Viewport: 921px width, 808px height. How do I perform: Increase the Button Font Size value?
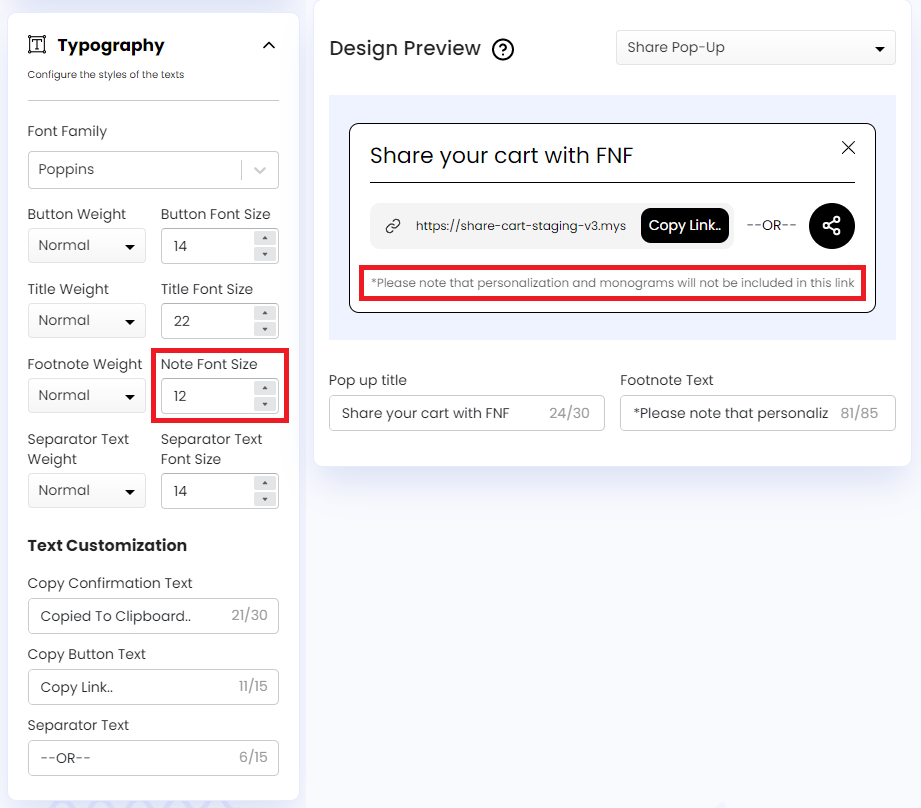click(x=265, y=238)
